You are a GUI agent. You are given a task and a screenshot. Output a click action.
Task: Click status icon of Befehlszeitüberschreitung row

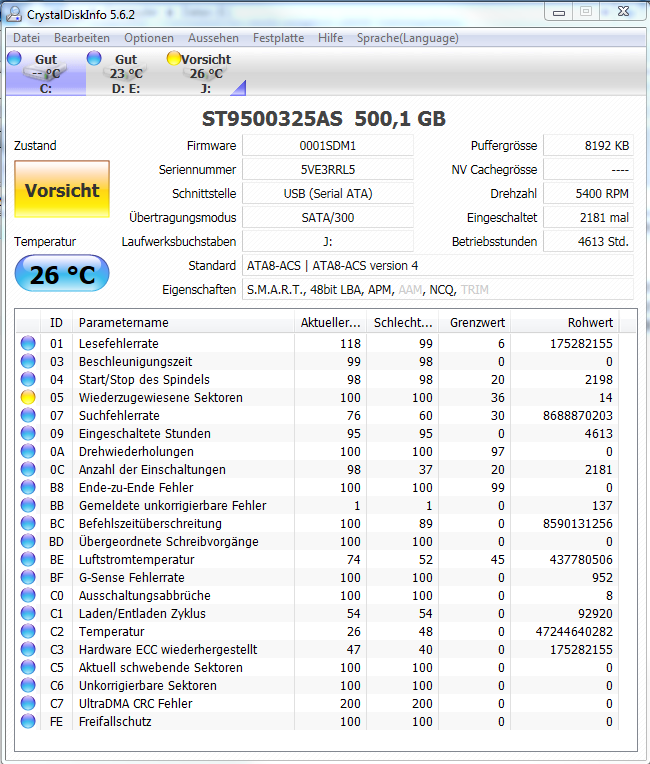pos(28,523)
